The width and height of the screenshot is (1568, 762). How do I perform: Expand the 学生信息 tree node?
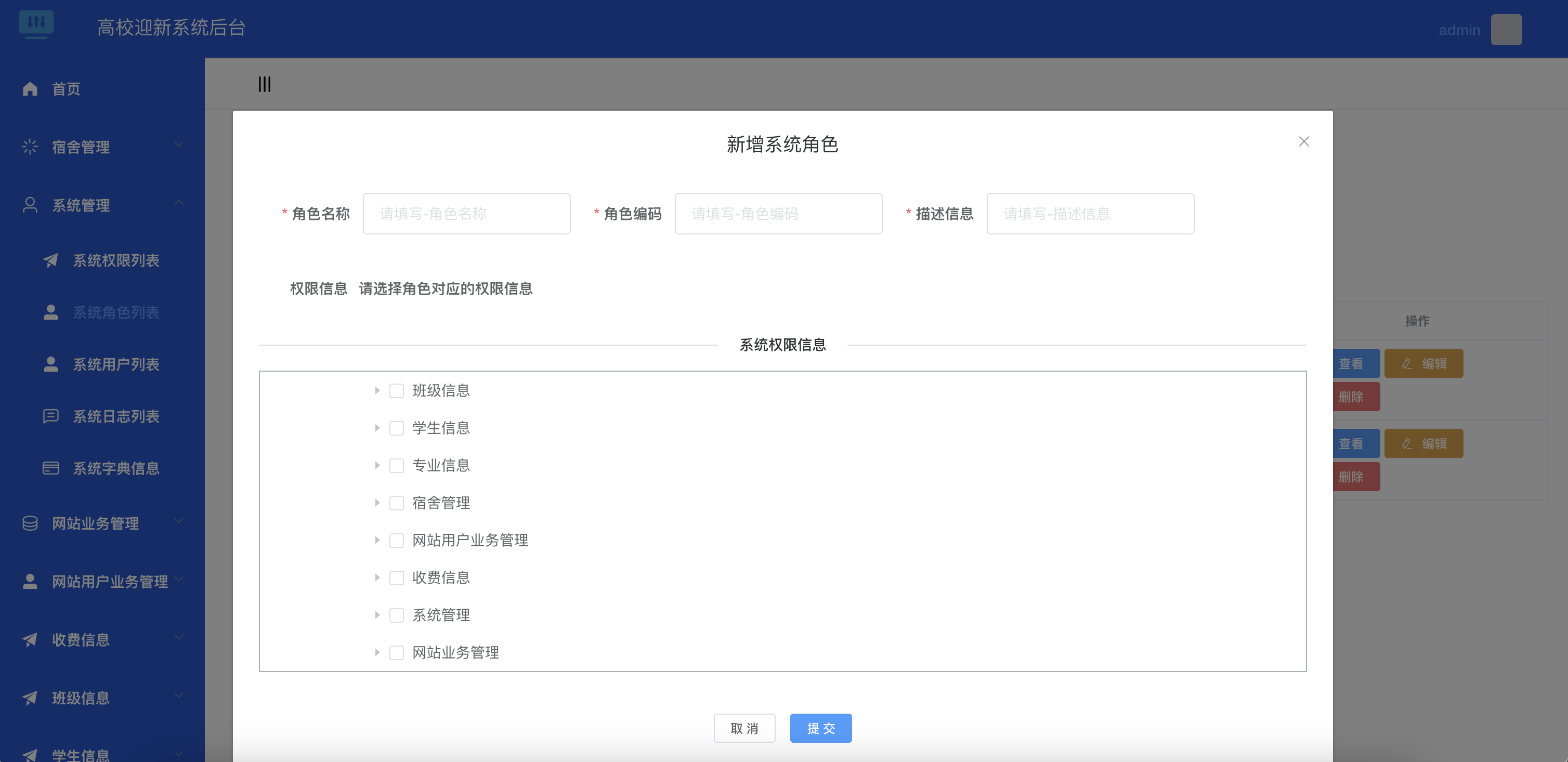(x=377, y=428)
